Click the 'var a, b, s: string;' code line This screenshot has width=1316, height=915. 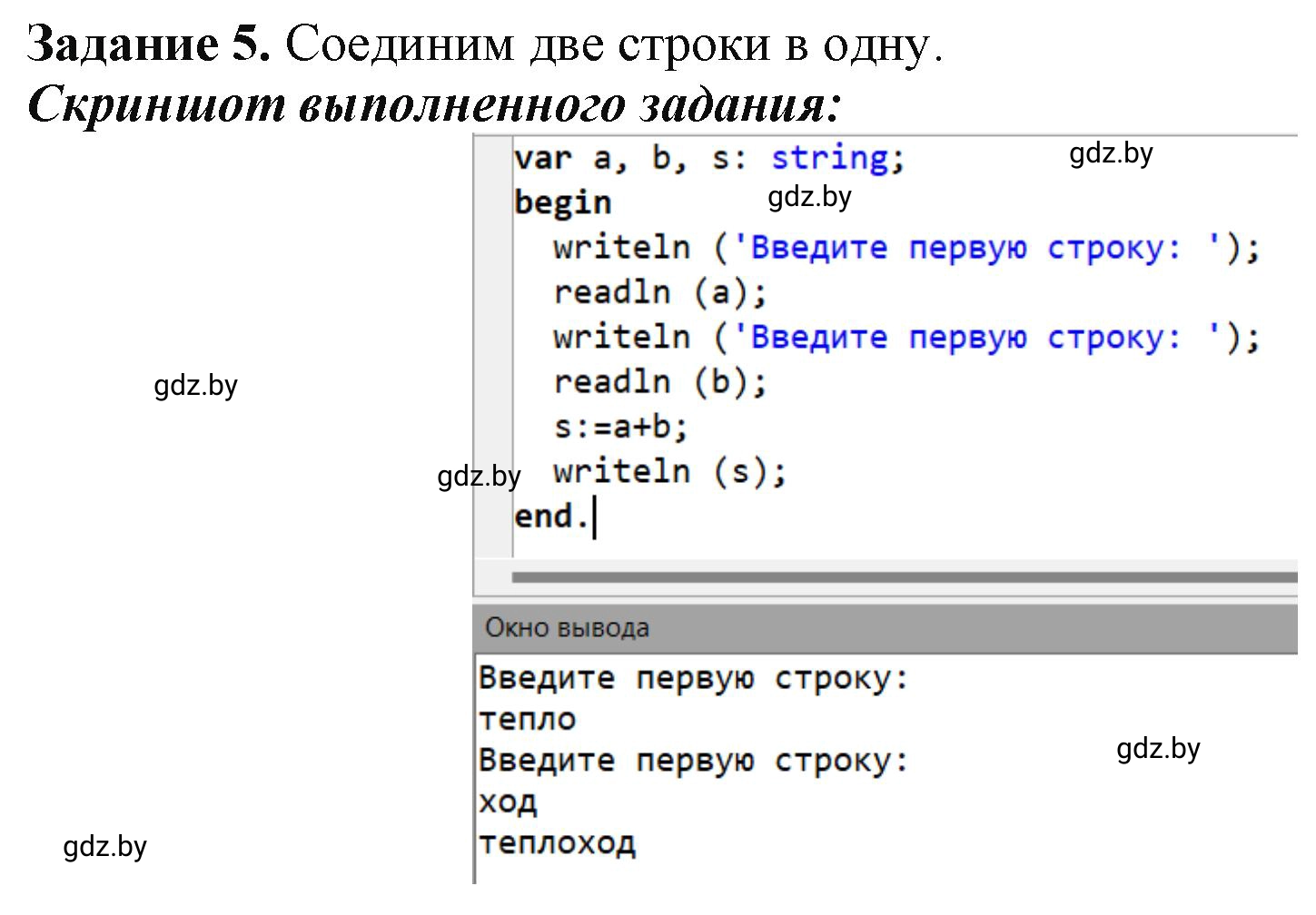click(x=710, y=159)
